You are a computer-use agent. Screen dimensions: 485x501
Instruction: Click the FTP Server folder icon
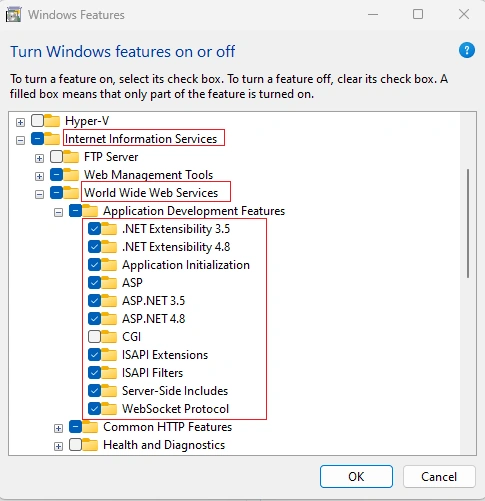tap(71, 157)
